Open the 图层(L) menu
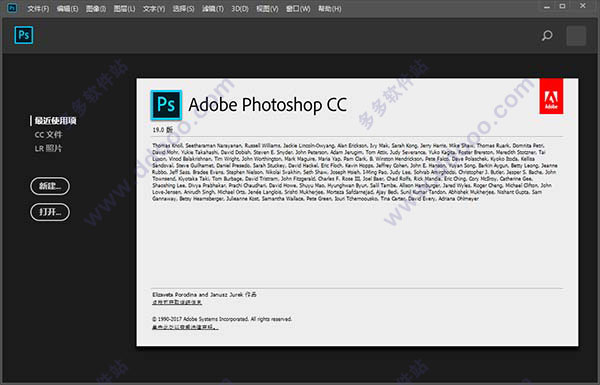This screenshot has width=600, height=385. click(x=124, y=8)
